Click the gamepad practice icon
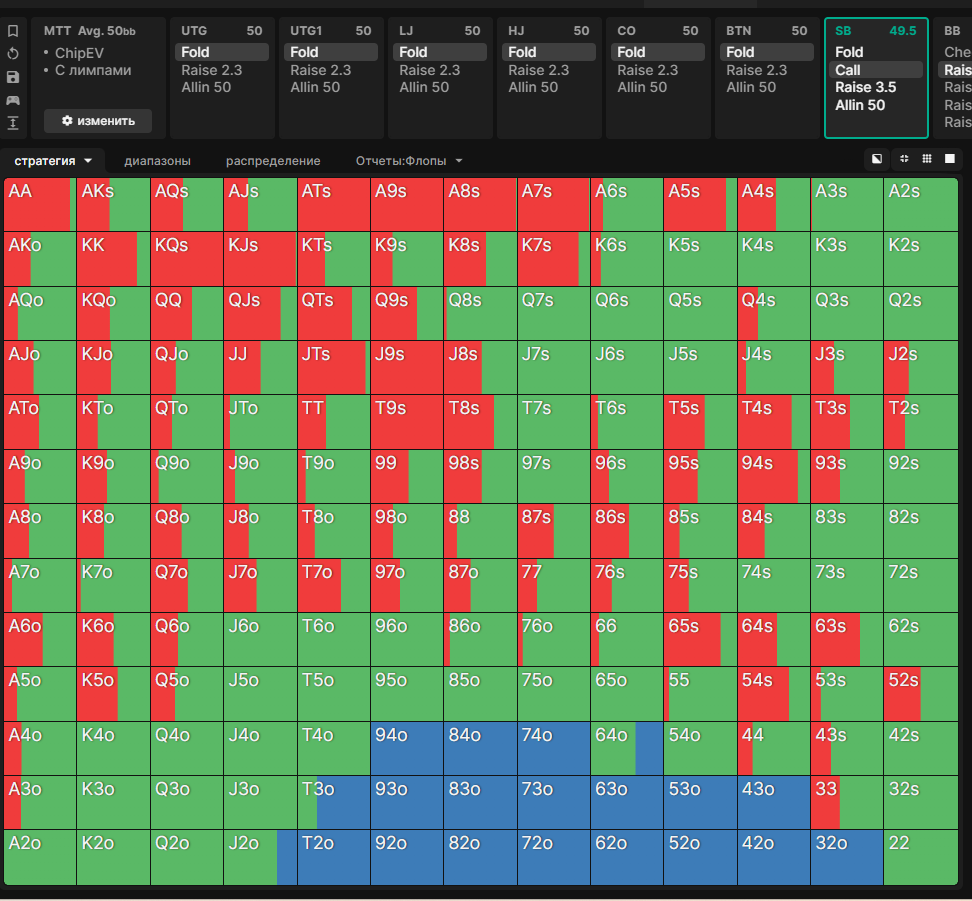 pos(12,100)
